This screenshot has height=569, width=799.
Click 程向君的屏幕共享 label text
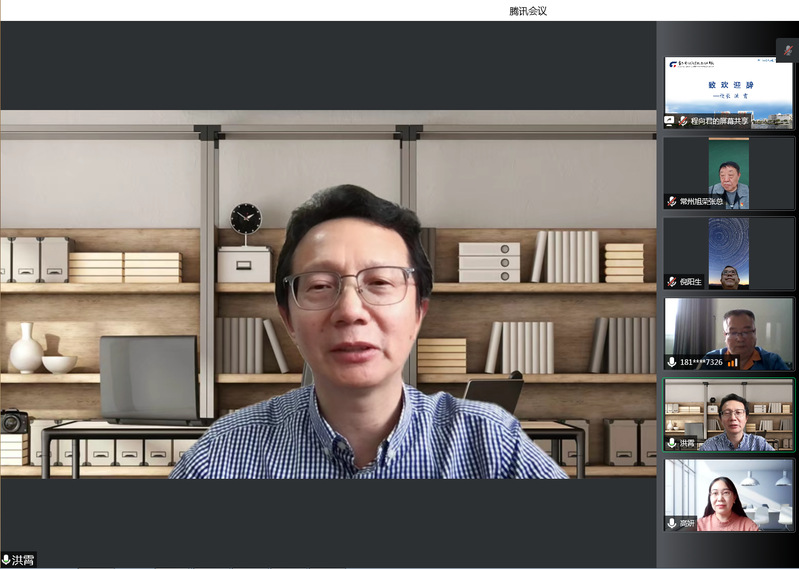pos(719,121)
